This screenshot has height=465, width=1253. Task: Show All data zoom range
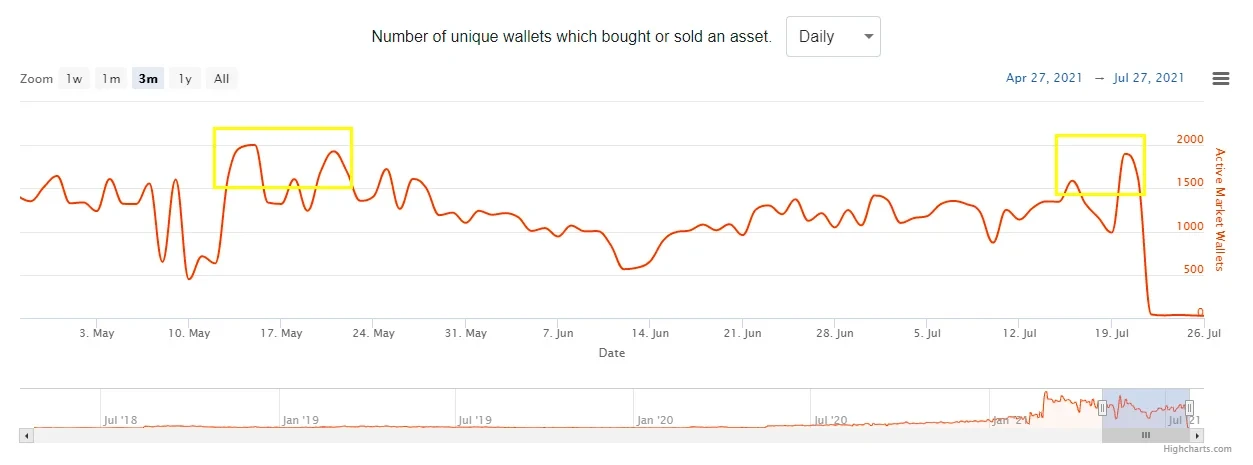point(221,79)
